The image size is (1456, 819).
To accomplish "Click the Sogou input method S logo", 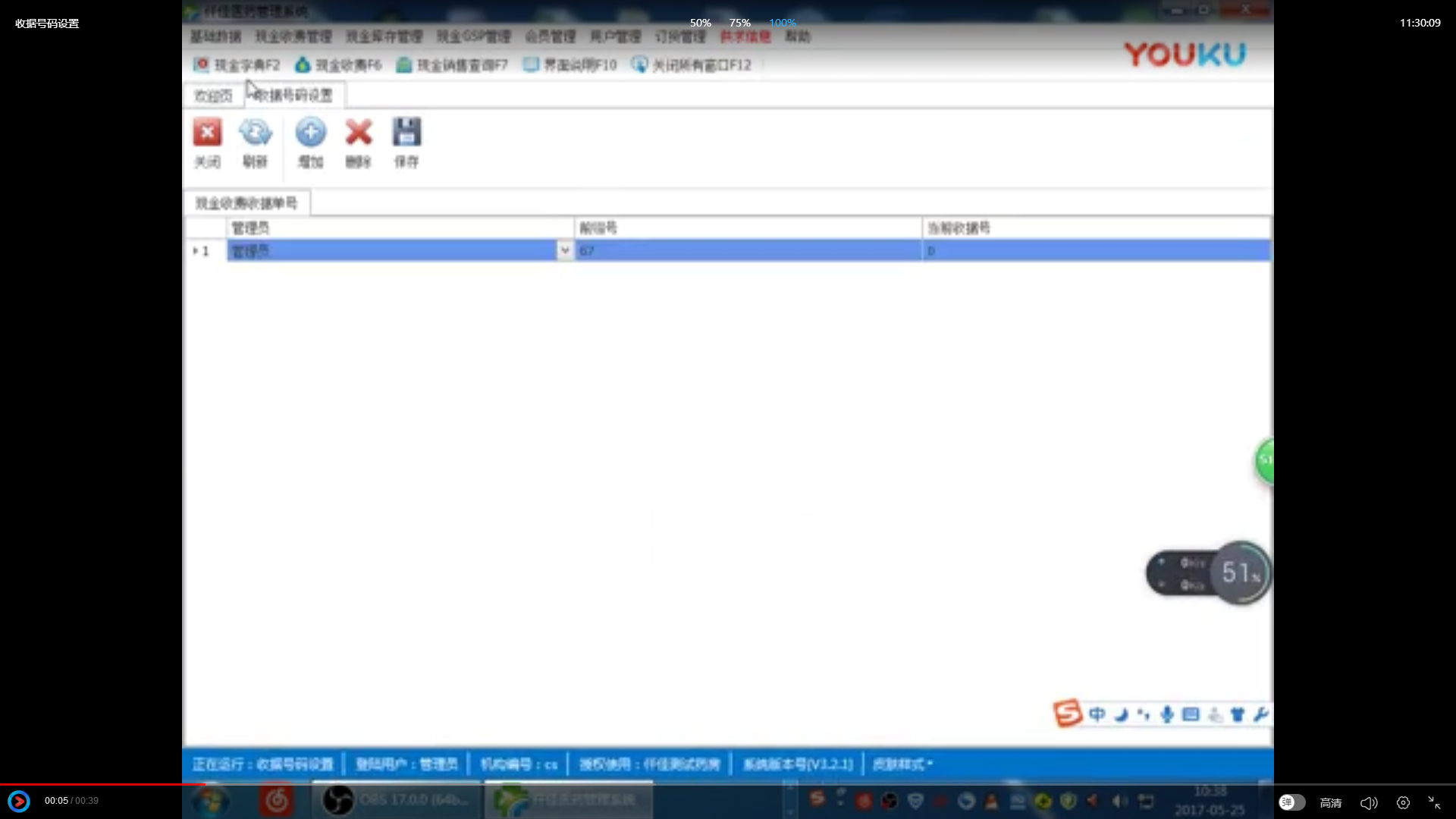I will pyautogui.click(x=1068, y=714).
